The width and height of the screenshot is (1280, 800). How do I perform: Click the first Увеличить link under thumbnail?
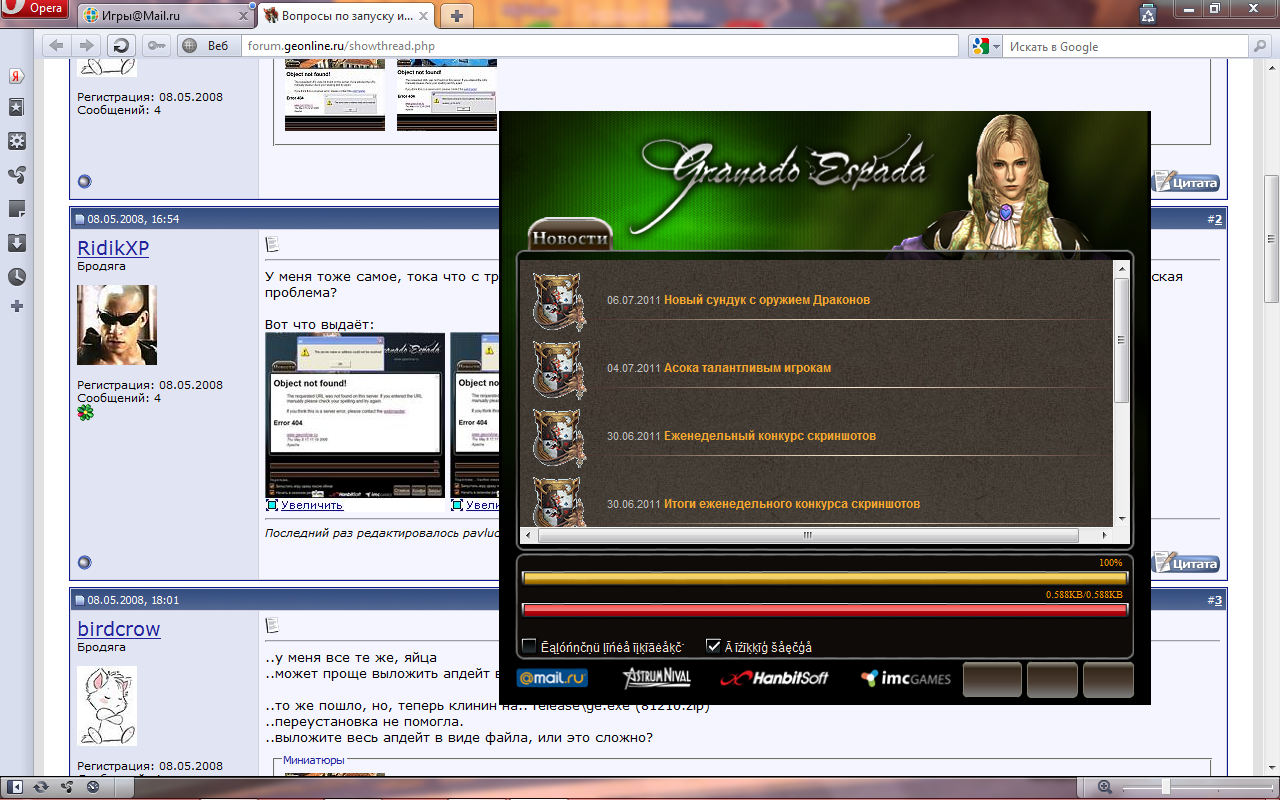[x=312, y=505]
